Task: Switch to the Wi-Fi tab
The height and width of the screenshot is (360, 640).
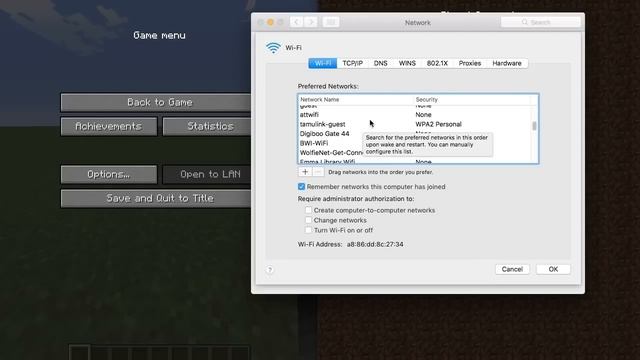Action: point(322,63)
